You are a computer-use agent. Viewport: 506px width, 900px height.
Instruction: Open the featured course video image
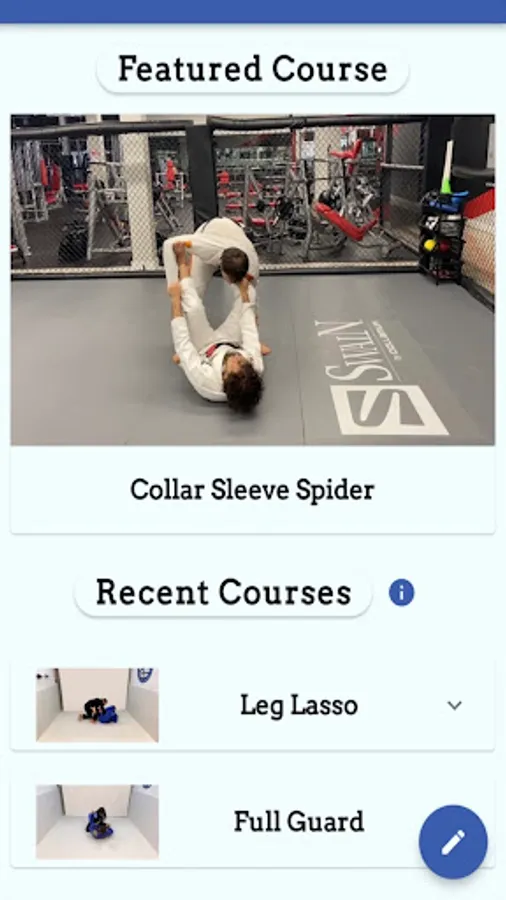[253, 280]
